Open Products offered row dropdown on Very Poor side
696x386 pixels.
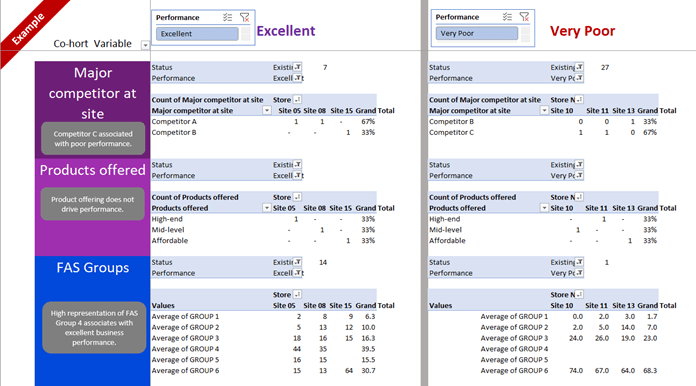(544, 208)
